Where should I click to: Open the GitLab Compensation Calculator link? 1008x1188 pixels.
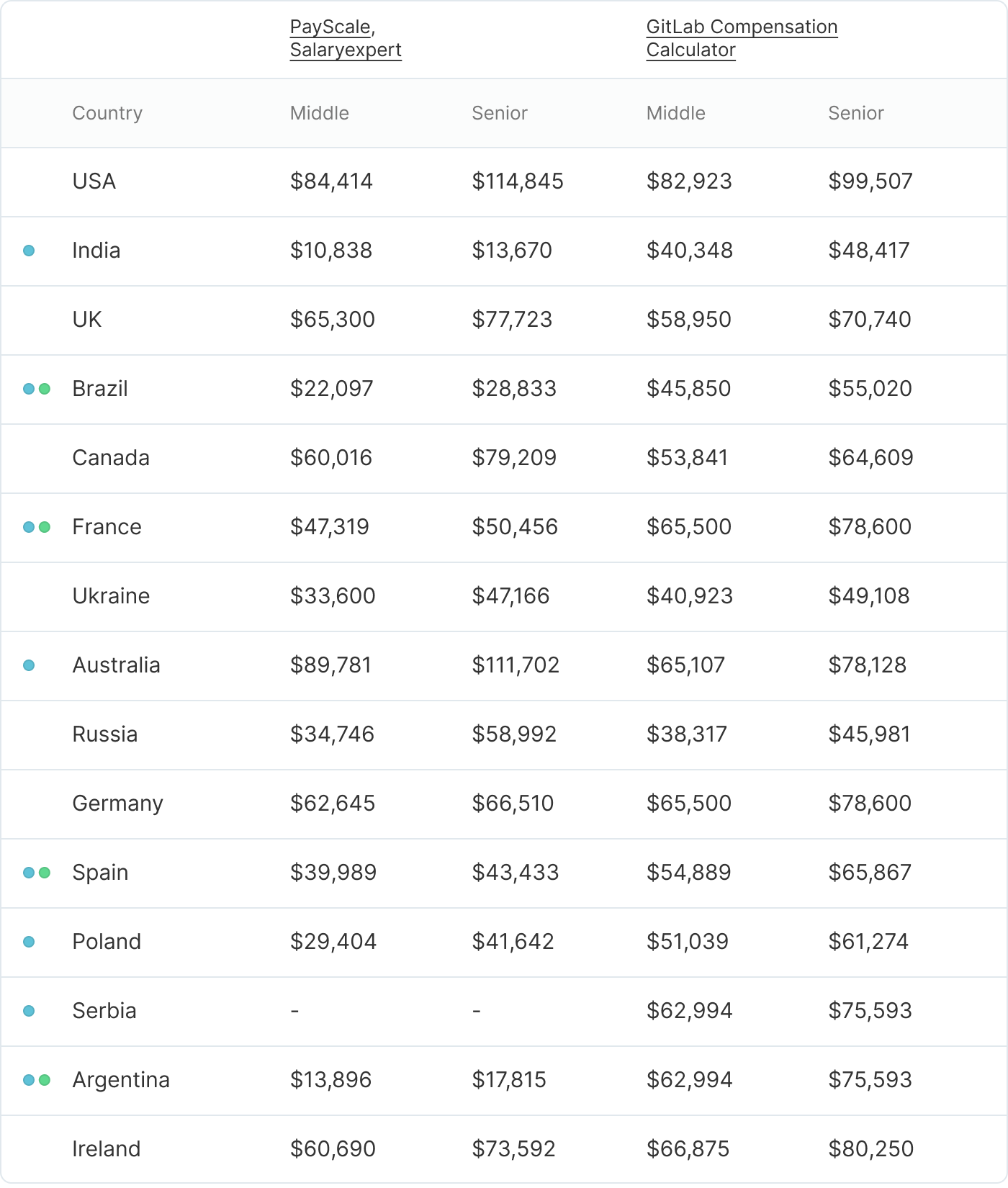[741, 37]
